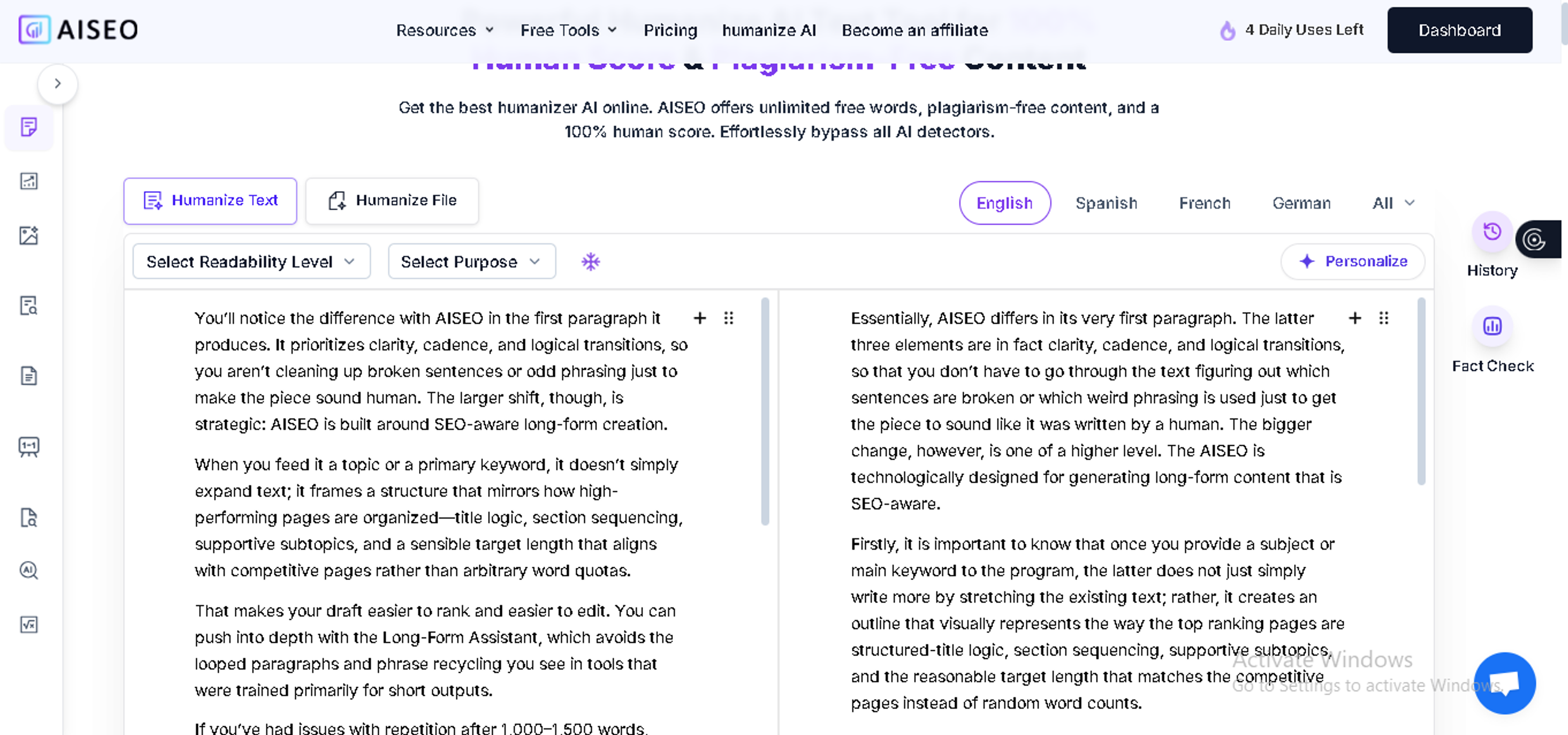Open the History panel icon
The image size is (1568, 735).
coord(1492,232)
